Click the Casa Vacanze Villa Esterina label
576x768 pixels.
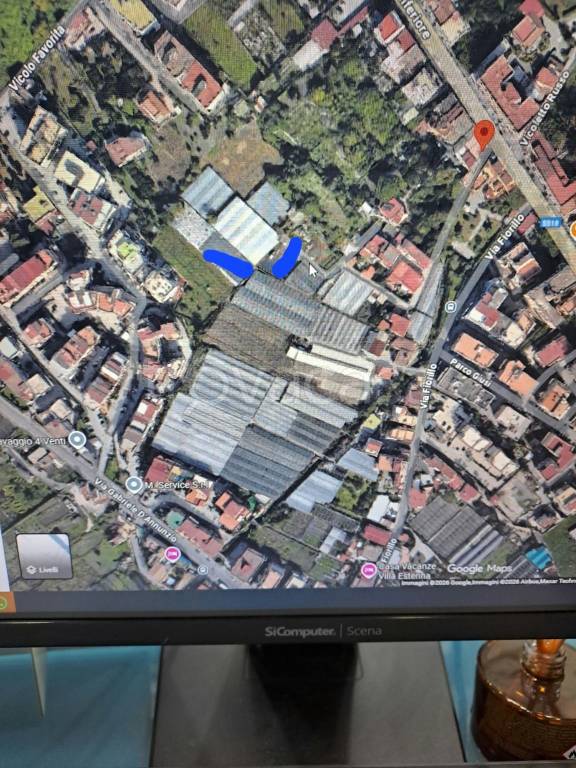(406, 571)
